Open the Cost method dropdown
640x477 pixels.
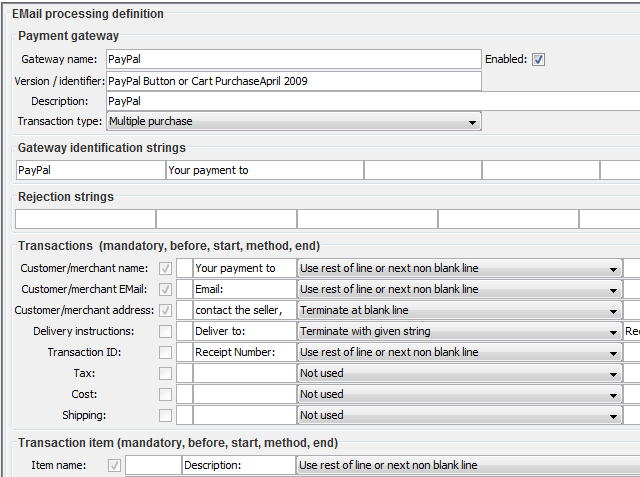[x=460, y=394]
